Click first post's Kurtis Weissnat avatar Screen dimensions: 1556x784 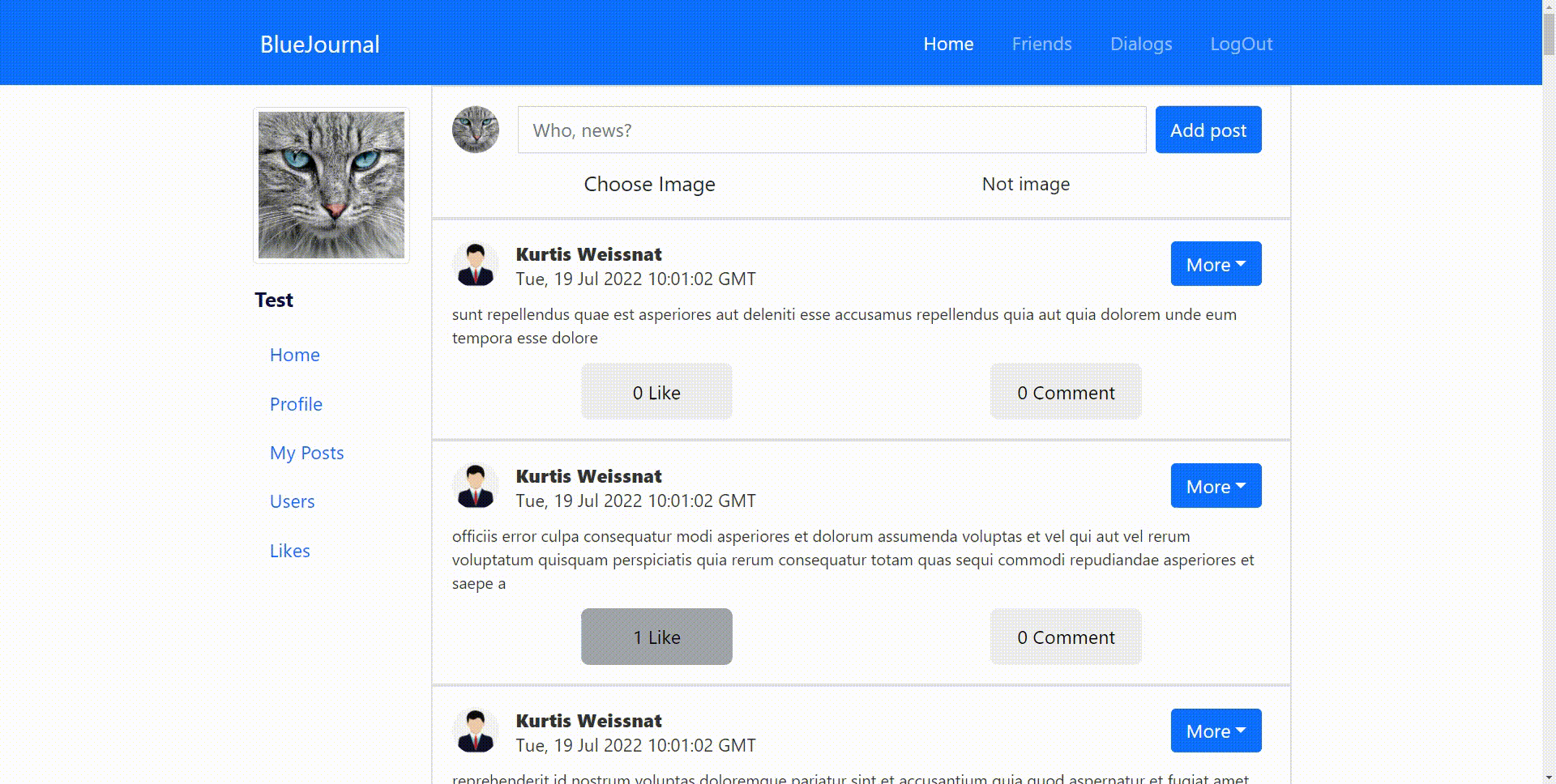point(476,265)
